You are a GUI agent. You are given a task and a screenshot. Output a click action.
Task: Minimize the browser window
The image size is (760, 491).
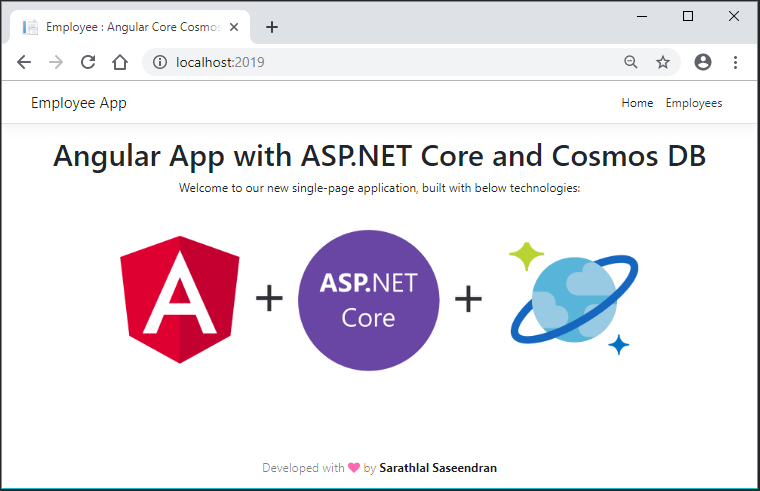point(642,16)
